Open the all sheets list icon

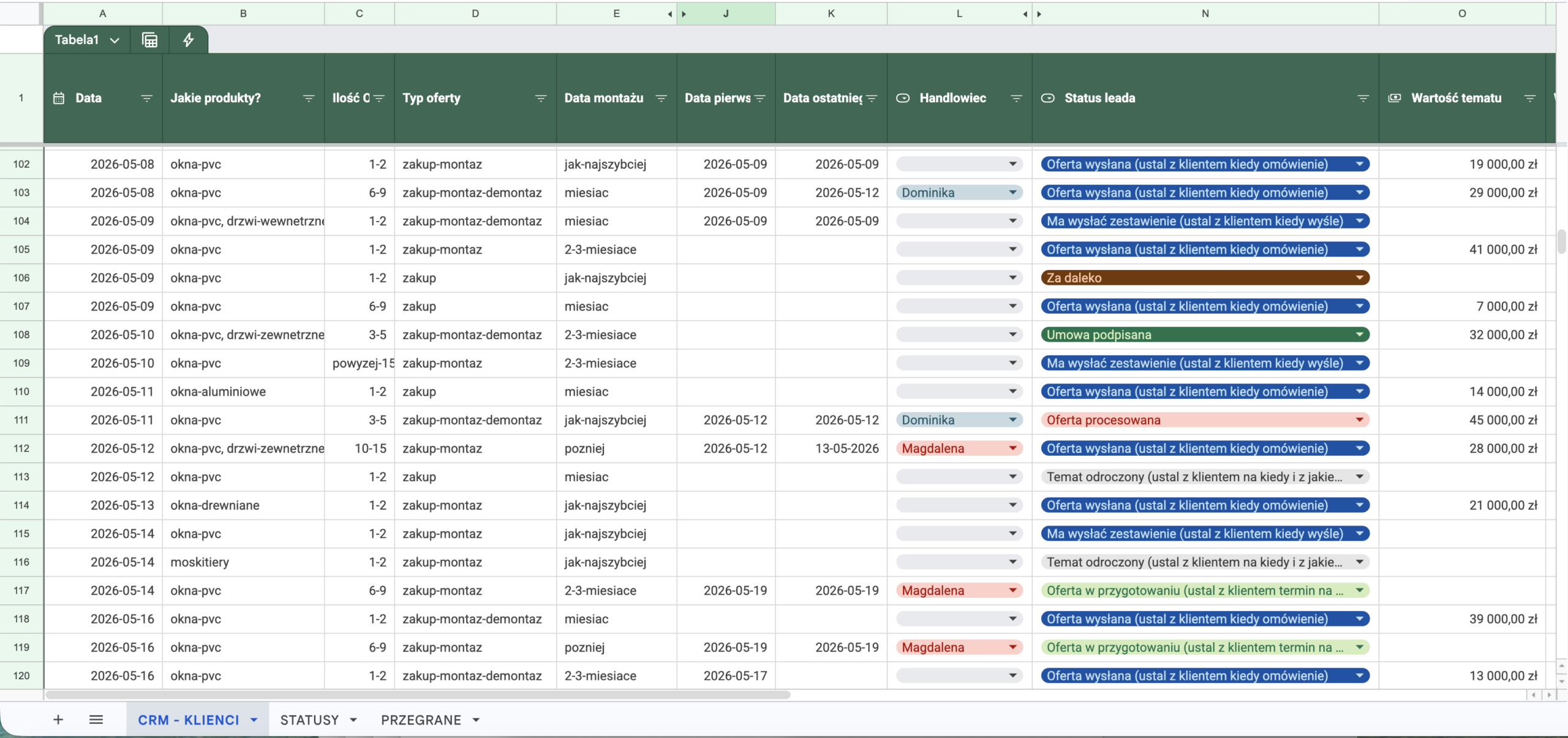pyautogui.click(x=96, y=720)
